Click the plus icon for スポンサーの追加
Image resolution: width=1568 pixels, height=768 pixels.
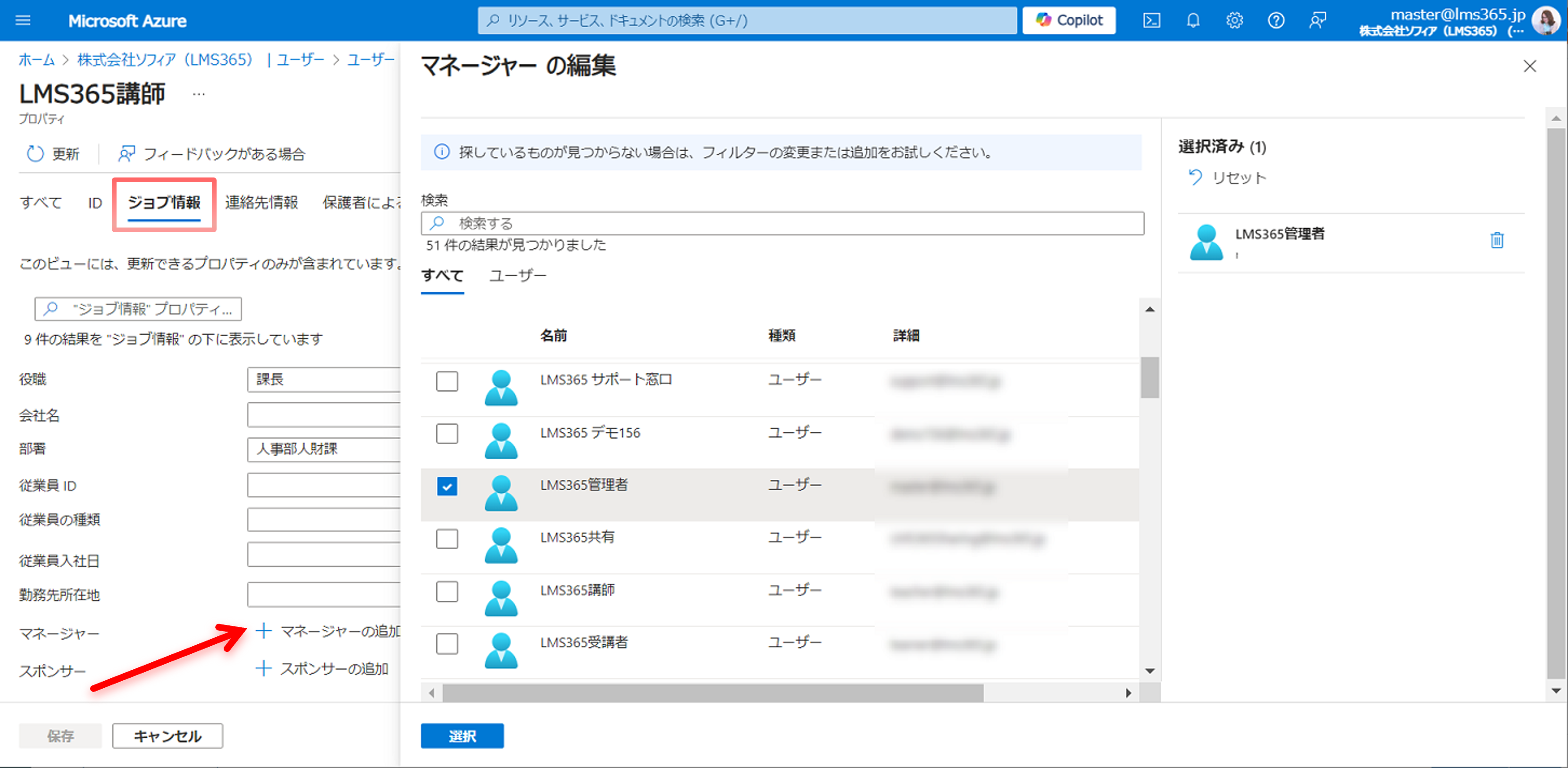263,668
